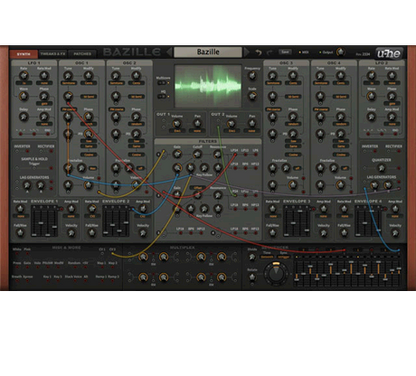Screen dimensions: 416x376
Task: Open the OSC 1 Cents selector
Action: coord(89,83)
